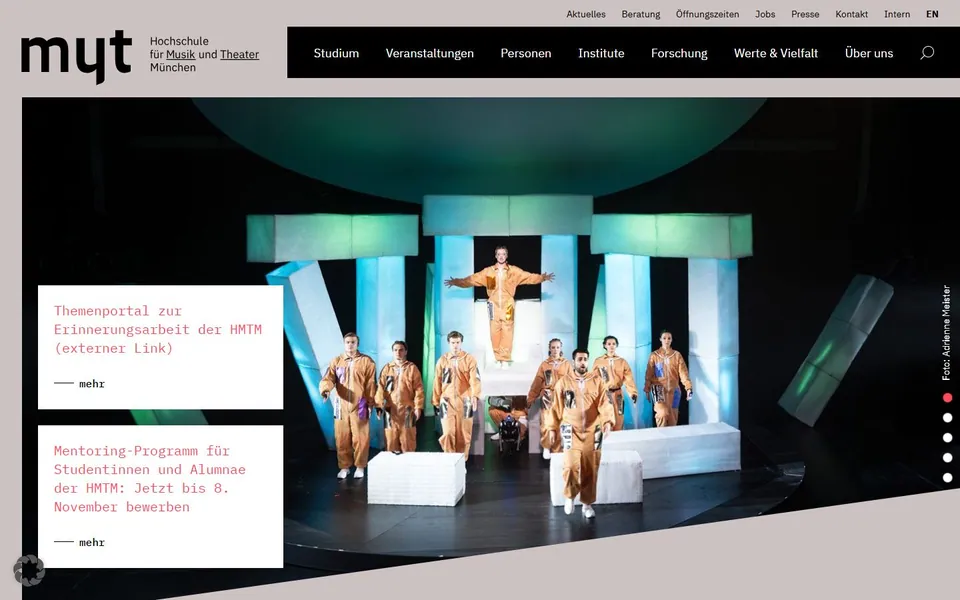Open the Institute menu
This screenshot has width=960, height=600.
[x=601, y=53]
